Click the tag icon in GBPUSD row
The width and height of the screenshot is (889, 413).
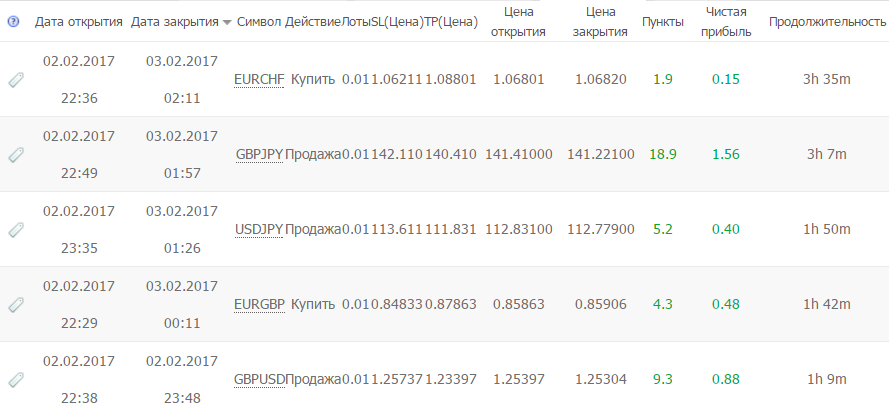click(16, 380)
